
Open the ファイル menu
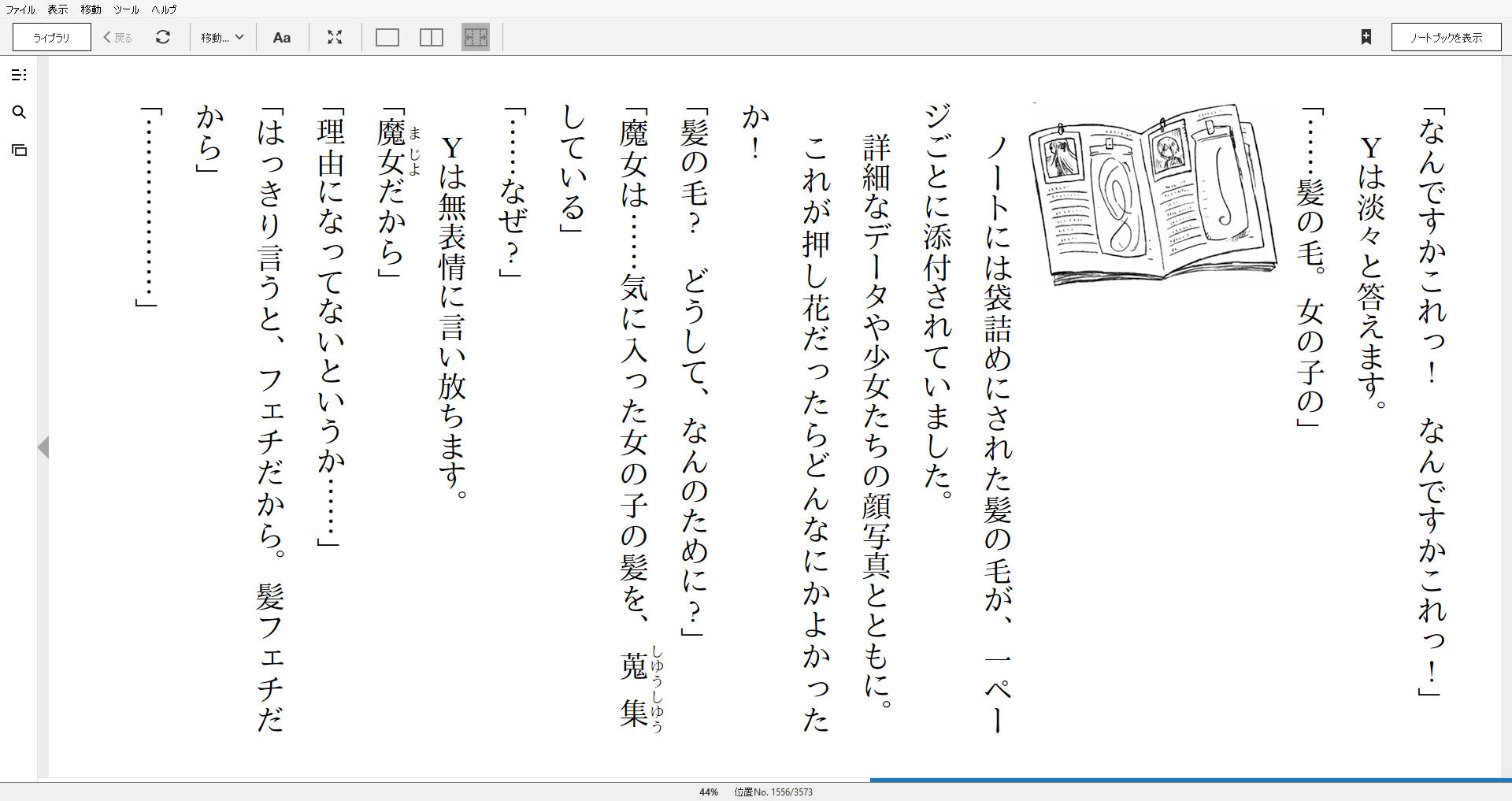[20, 9]
